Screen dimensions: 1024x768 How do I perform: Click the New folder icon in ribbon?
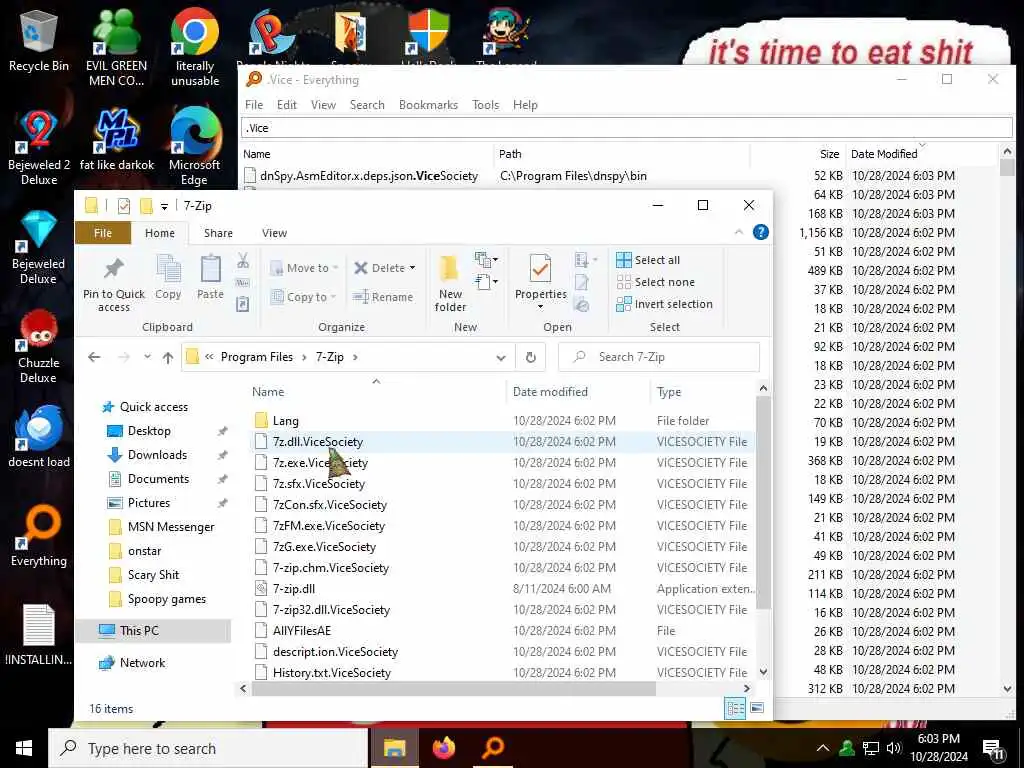pos(450,283)
